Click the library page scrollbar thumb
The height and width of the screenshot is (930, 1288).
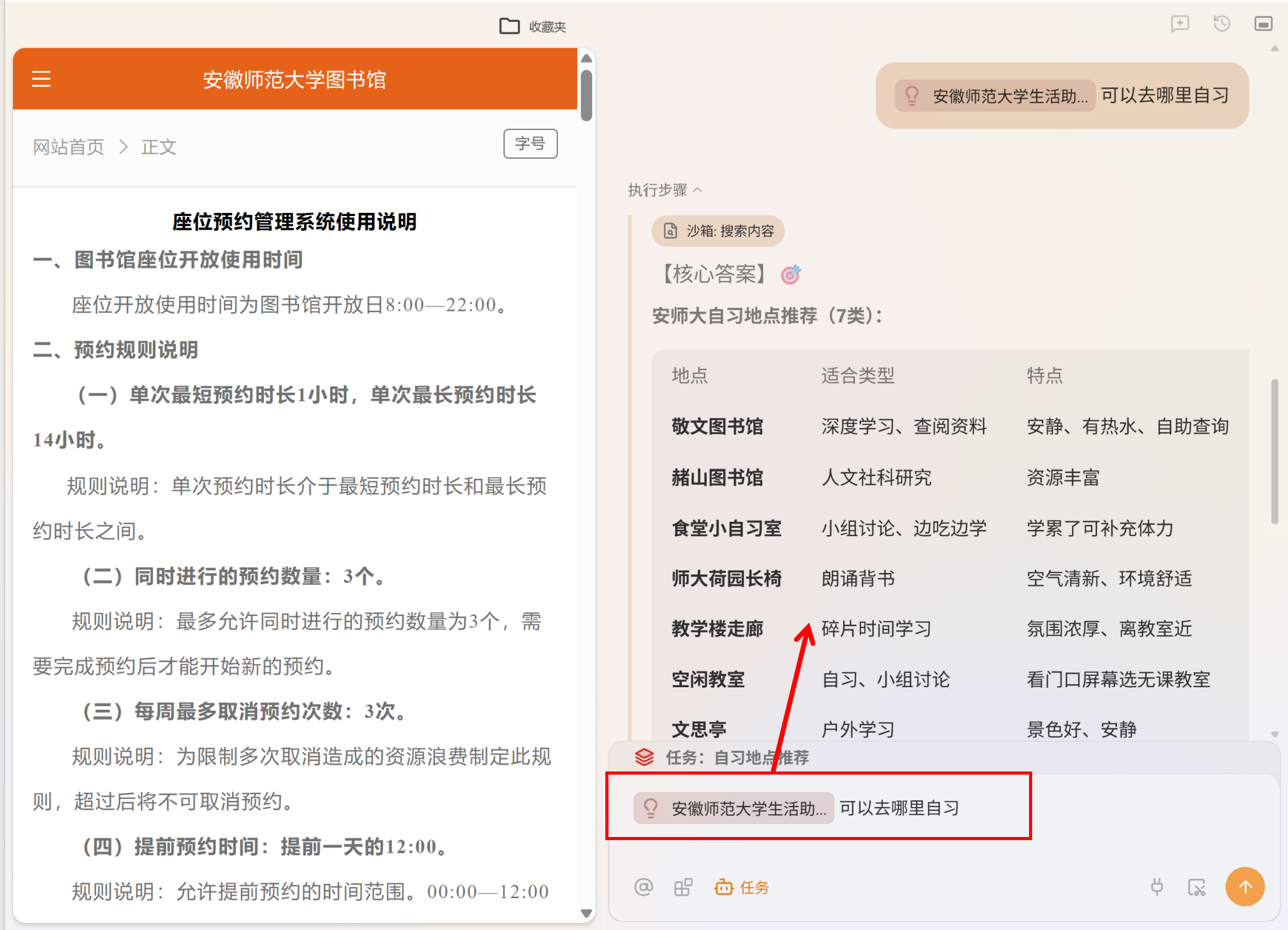(586, 95)
